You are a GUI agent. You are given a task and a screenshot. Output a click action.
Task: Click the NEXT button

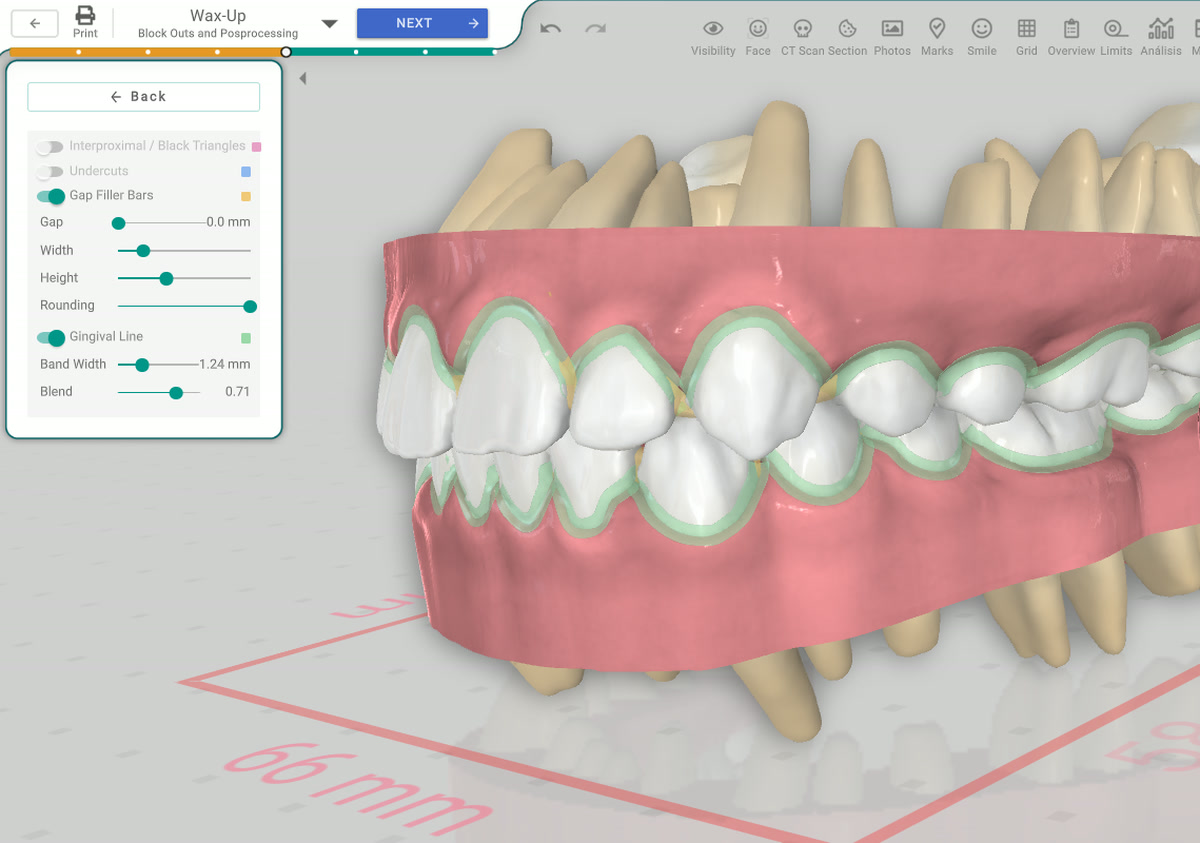point(422,23)
